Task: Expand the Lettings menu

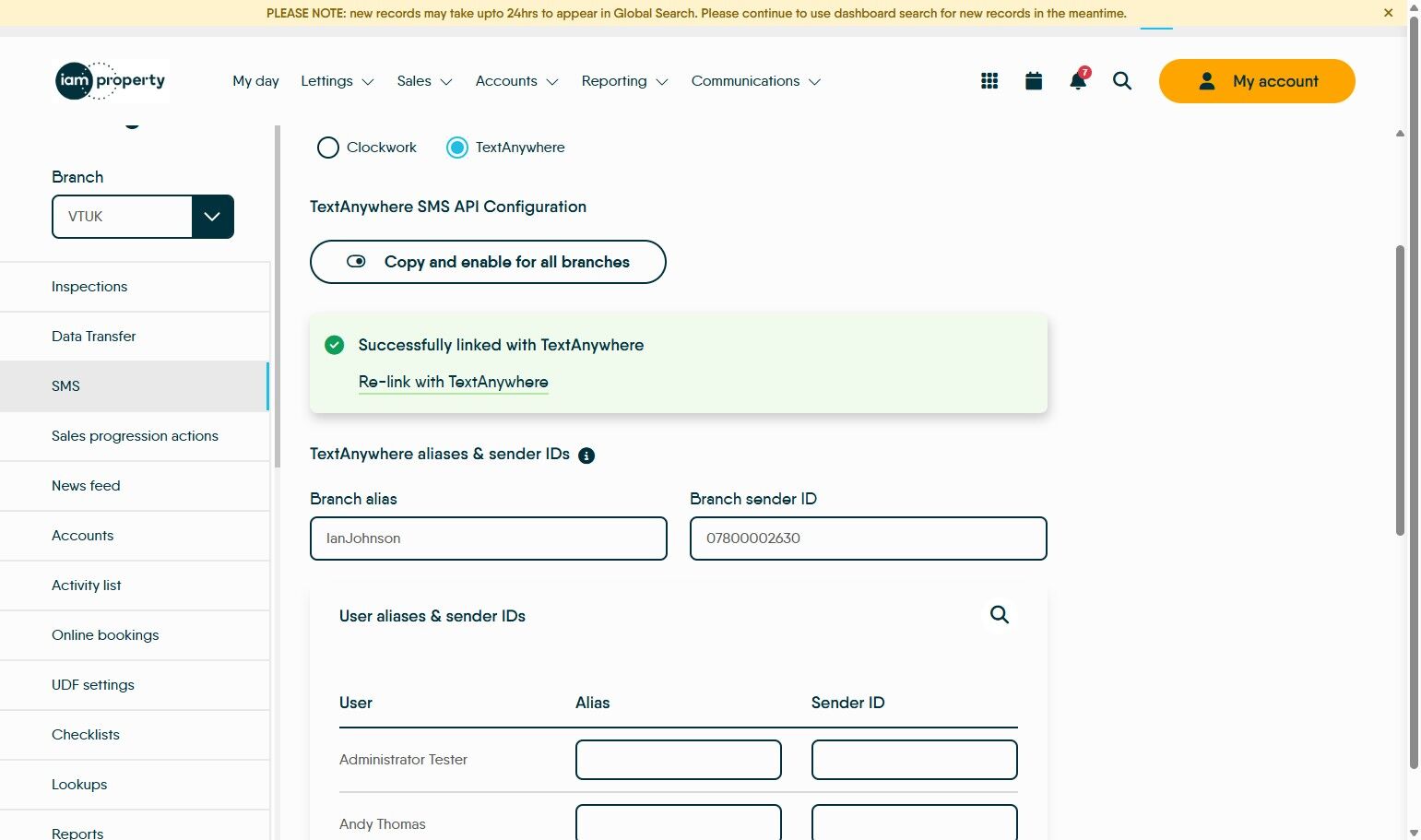Action: (x=337, y=81)
